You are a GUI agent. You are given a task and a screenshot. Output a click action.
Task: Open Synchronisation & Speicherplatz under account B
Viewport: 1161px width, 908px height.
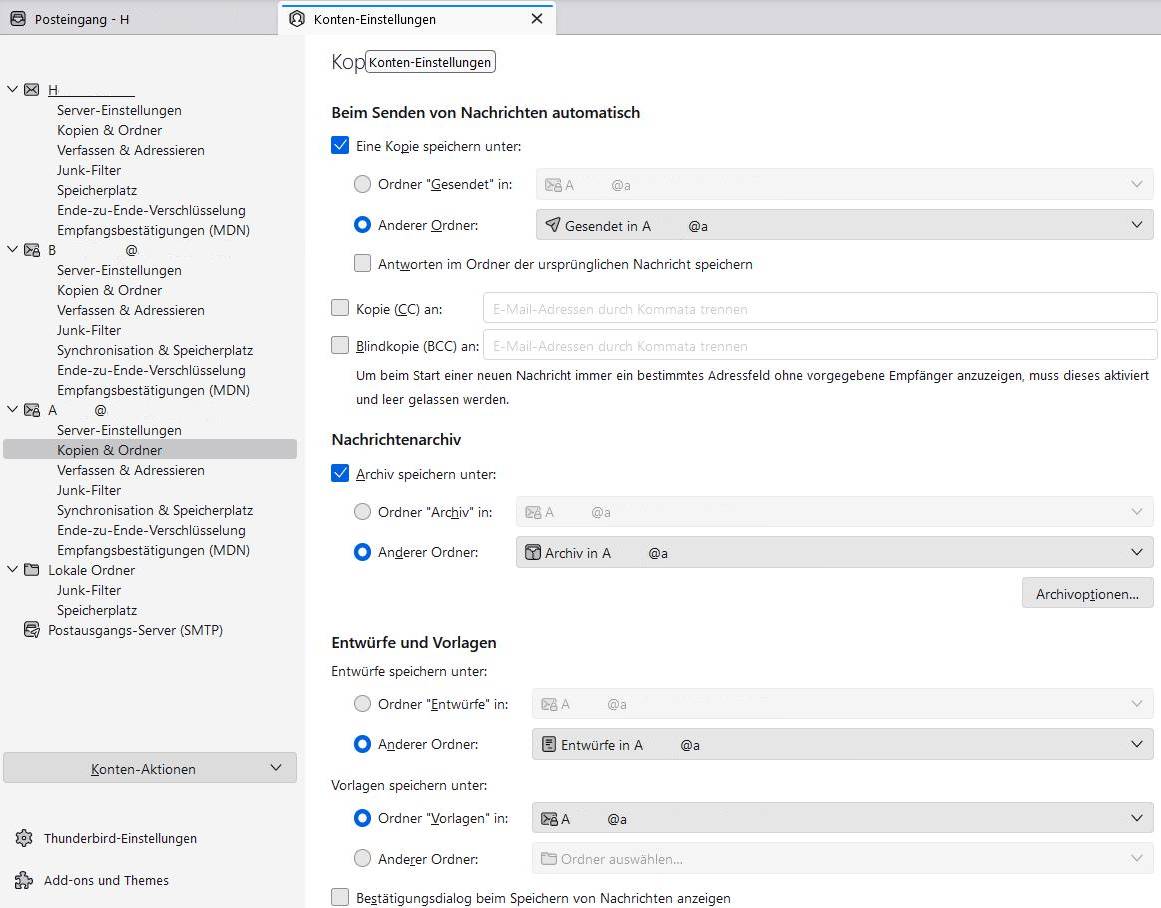point(155,350)
